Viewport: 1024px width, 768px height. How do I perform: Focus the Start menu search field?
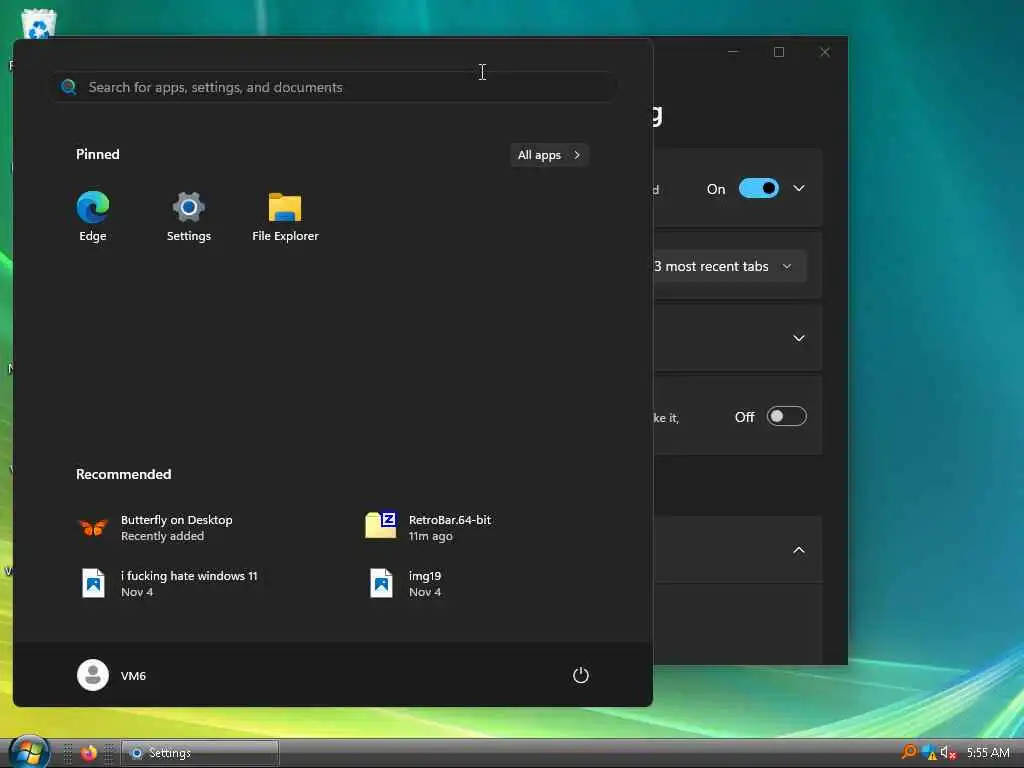click(335, 87)
